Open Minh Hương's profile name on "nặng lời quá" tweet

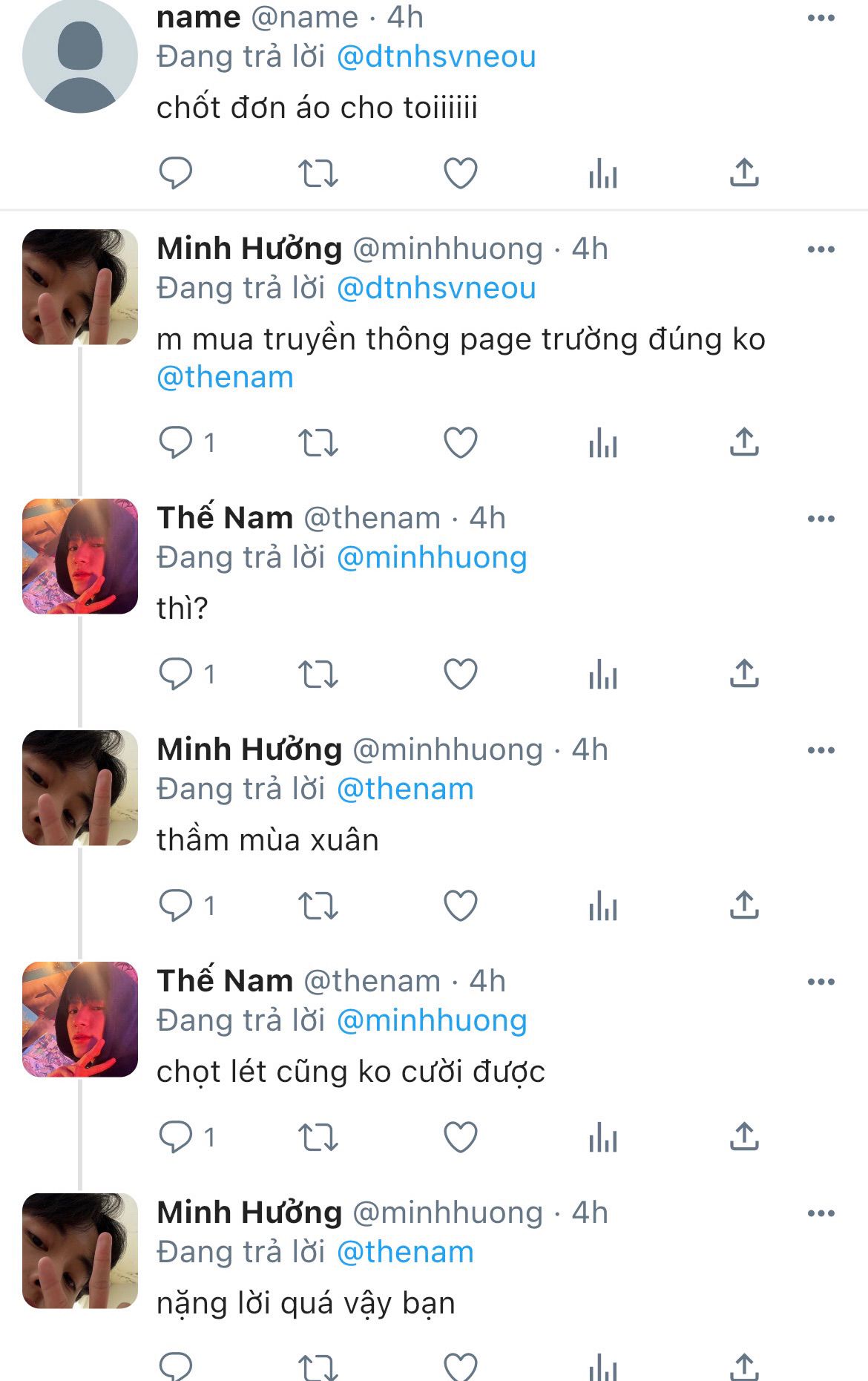249,1213
